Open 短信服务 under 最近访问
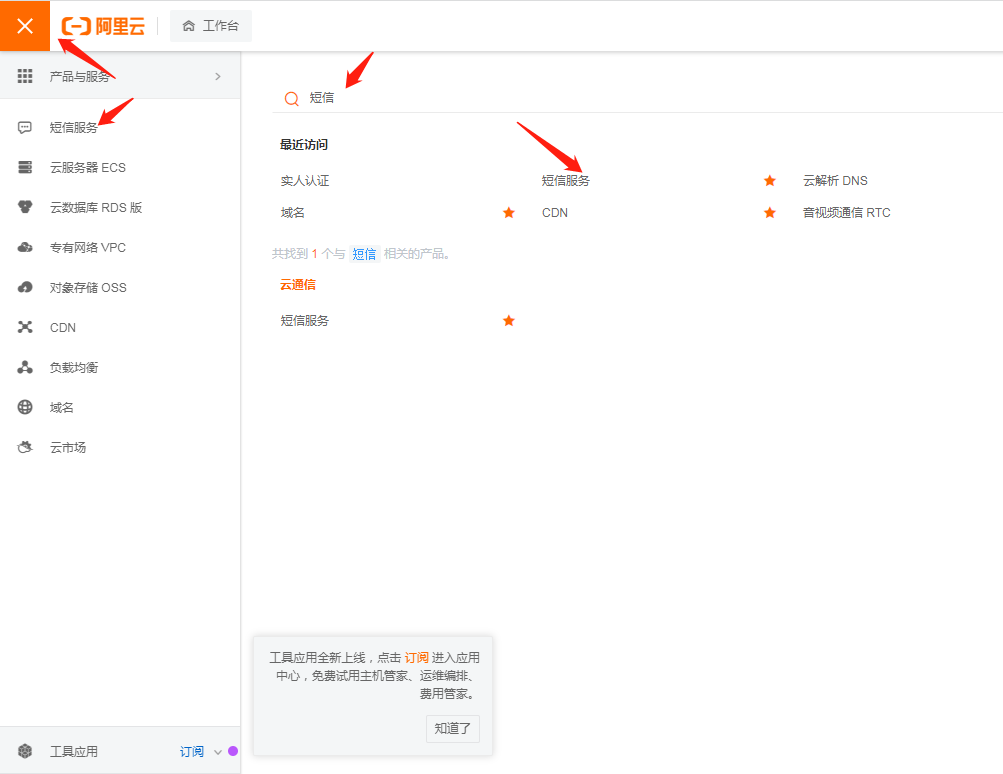Viewport: 1003px width, 774px height. point(565,180)
